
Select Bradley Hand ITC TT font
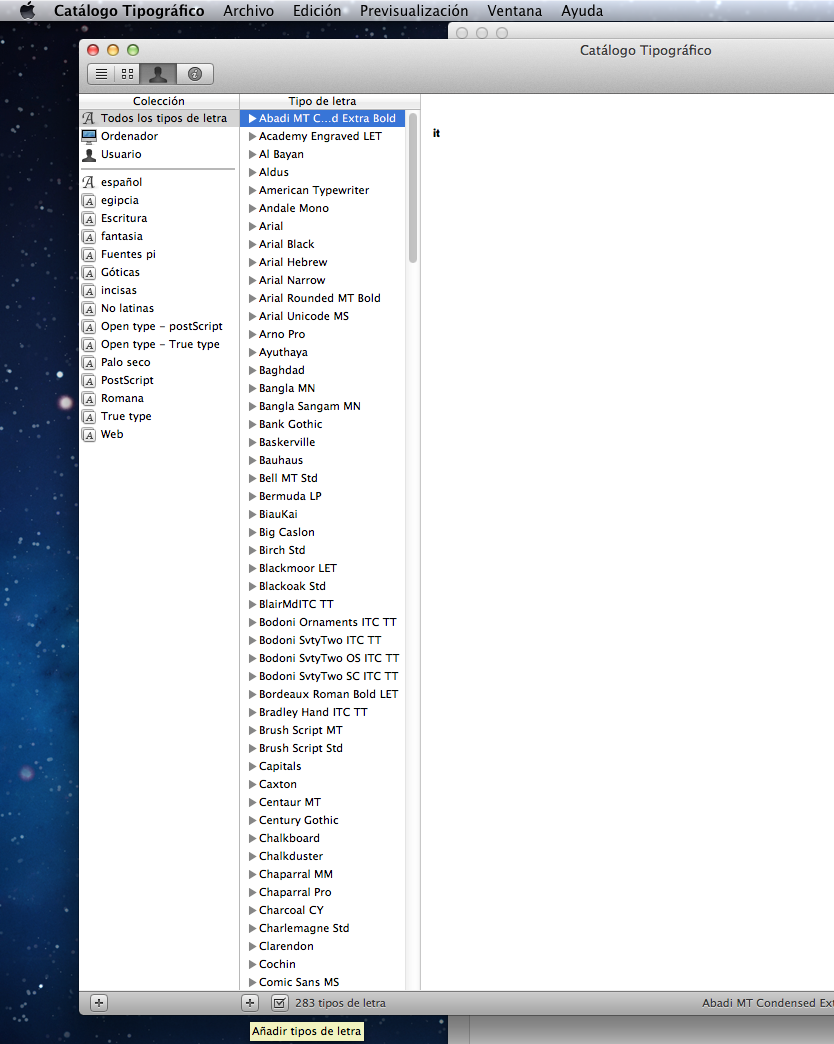[x=313, y=712]
